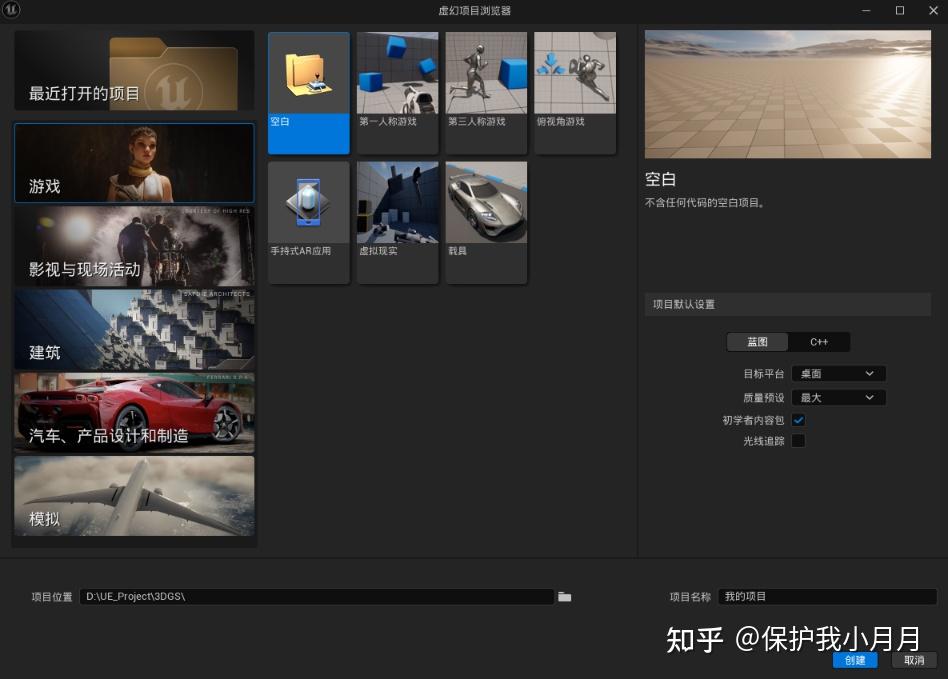Select the 建筑 category
This screenshot has width=948, height=679.
point(134,330)
